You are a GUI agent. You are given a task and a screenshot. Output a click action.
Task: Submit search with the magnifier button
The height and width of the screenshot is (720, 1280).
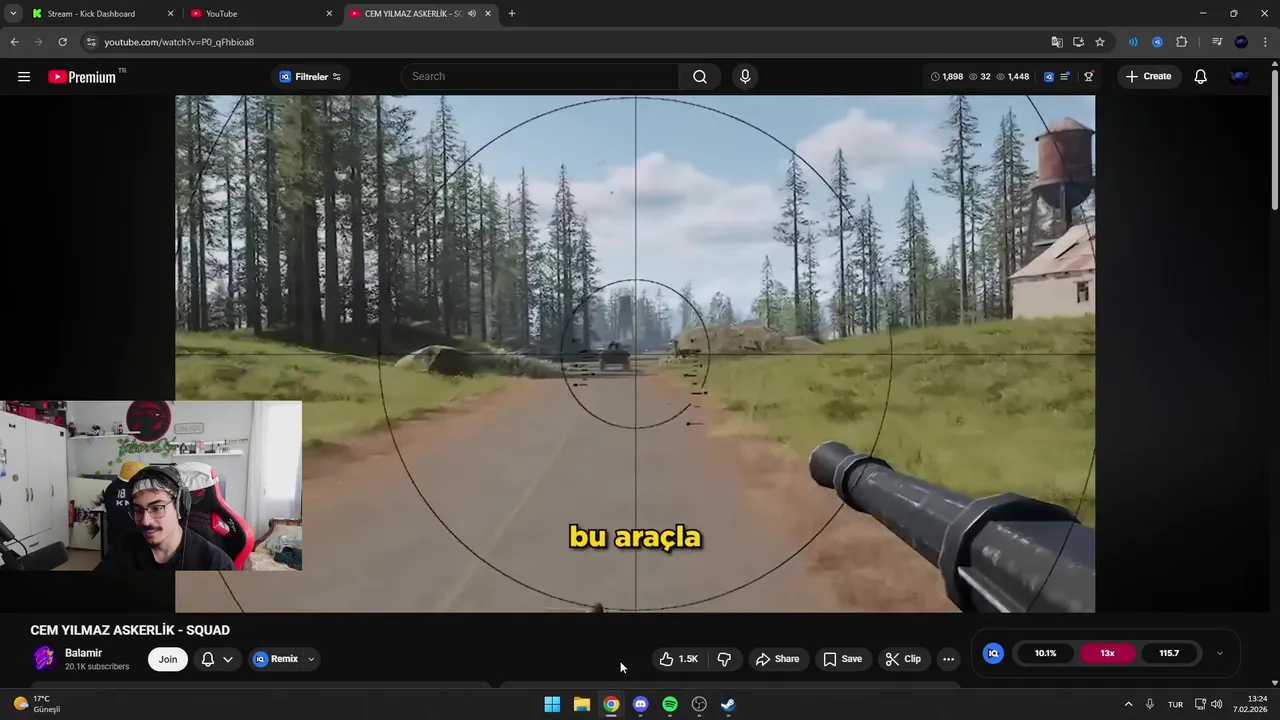[700, 76]
